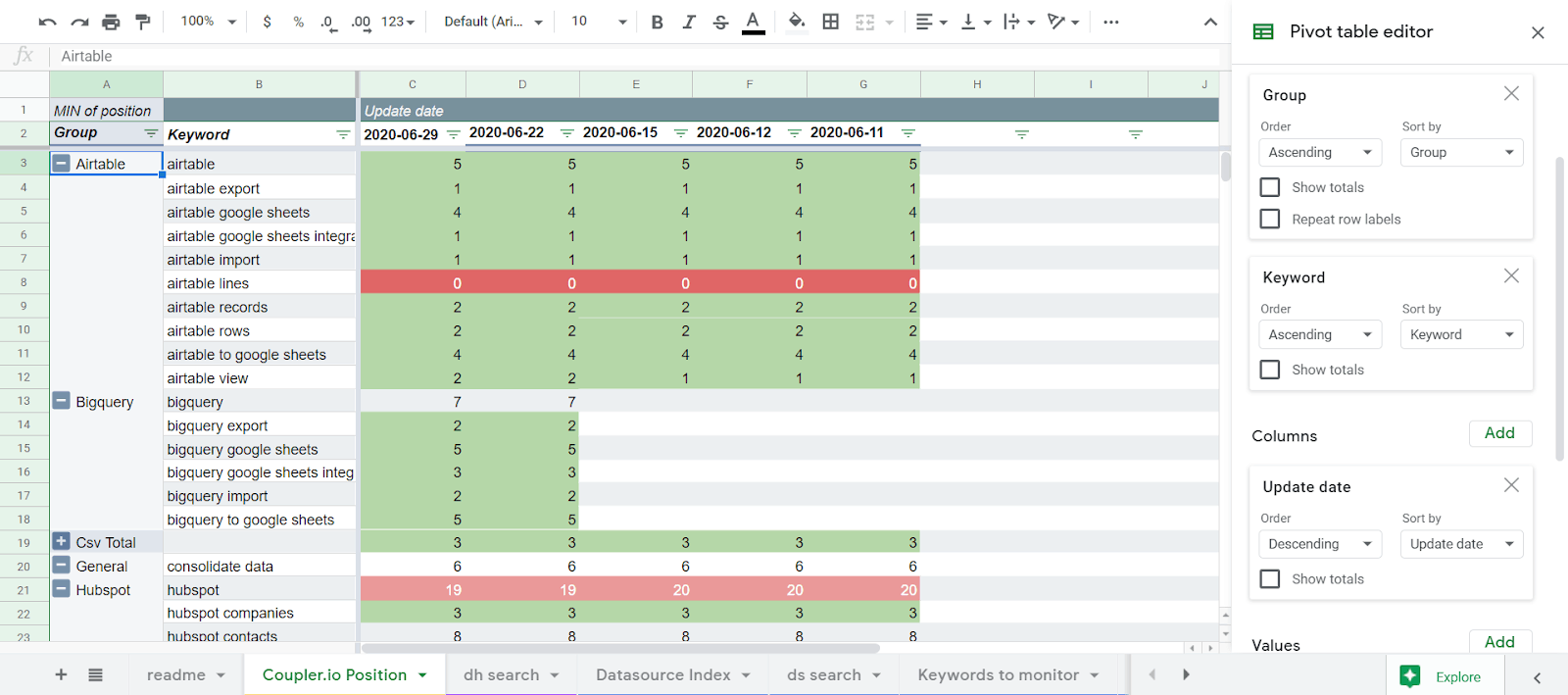The width and height of the screenshot is (1568, 695).
Task: Switch to the readme sheet tab
Action: tap(186, 674)
